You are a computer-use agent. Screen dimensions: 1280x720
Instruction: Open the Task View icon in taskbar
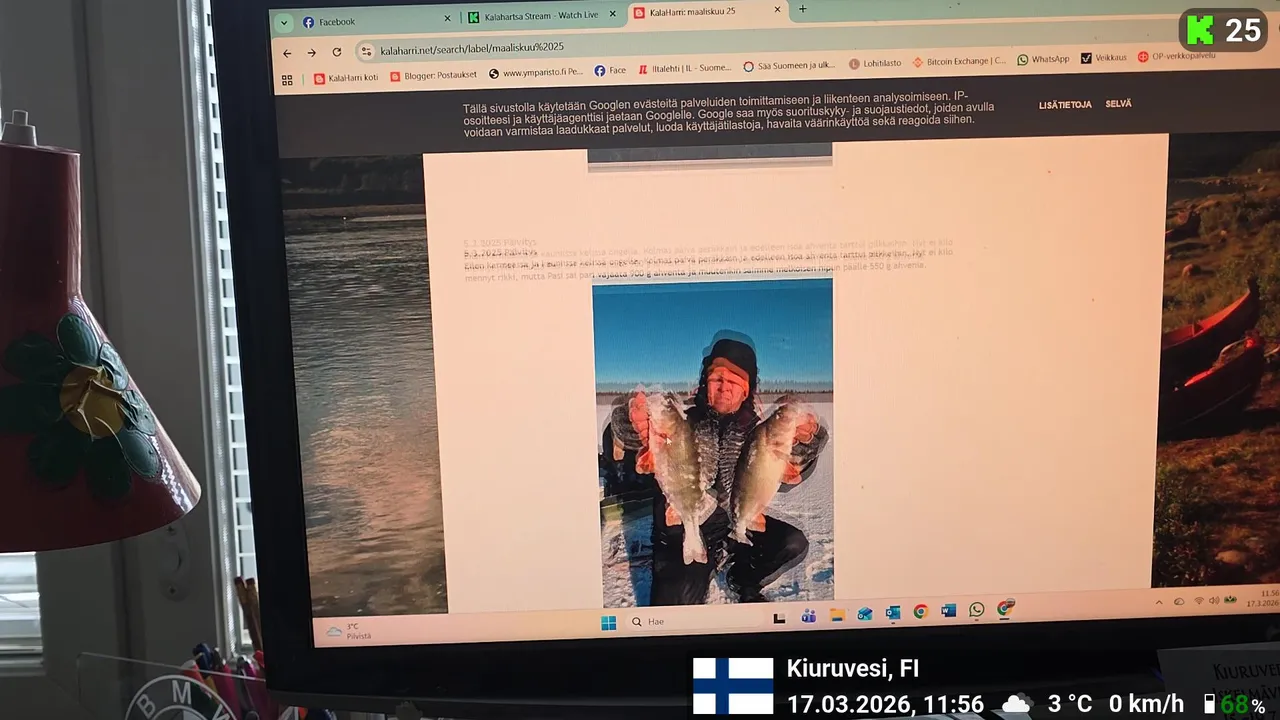[x=780, y=618]
